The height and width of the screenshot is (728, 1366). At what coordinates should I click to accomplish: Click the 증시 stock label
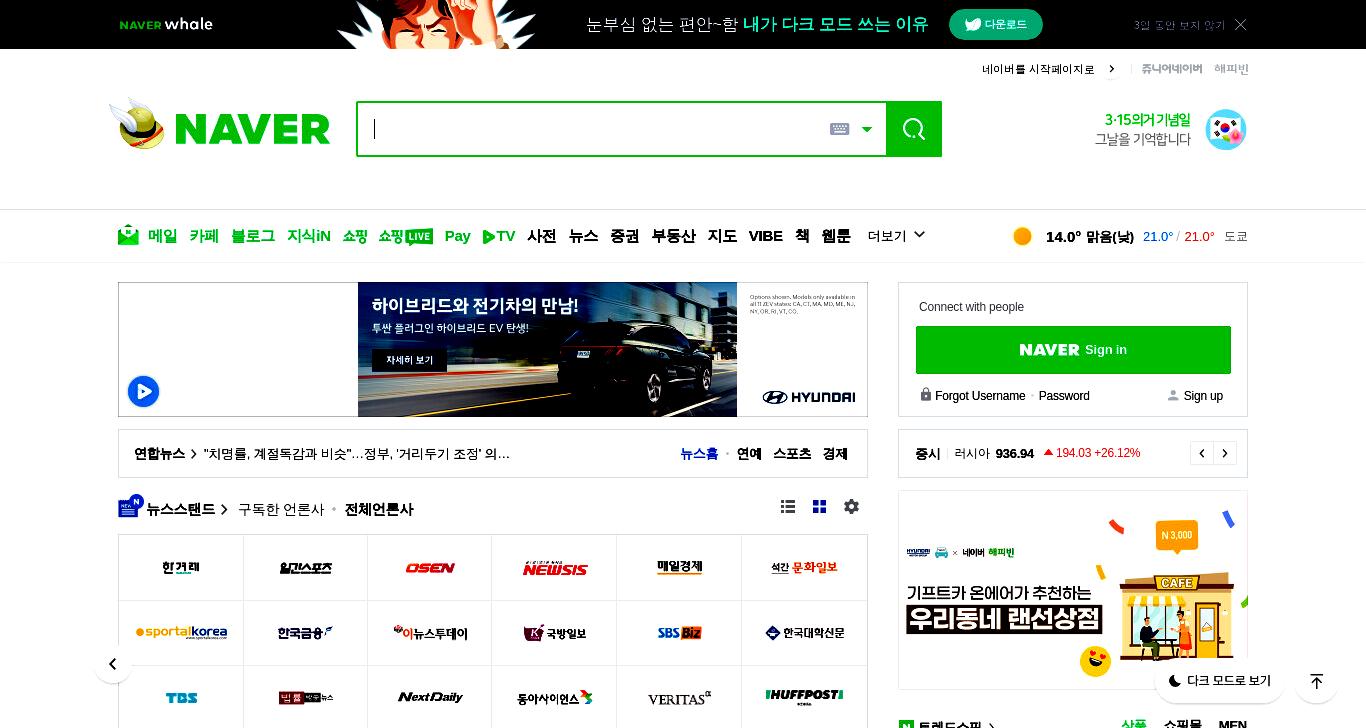point(928,454)
